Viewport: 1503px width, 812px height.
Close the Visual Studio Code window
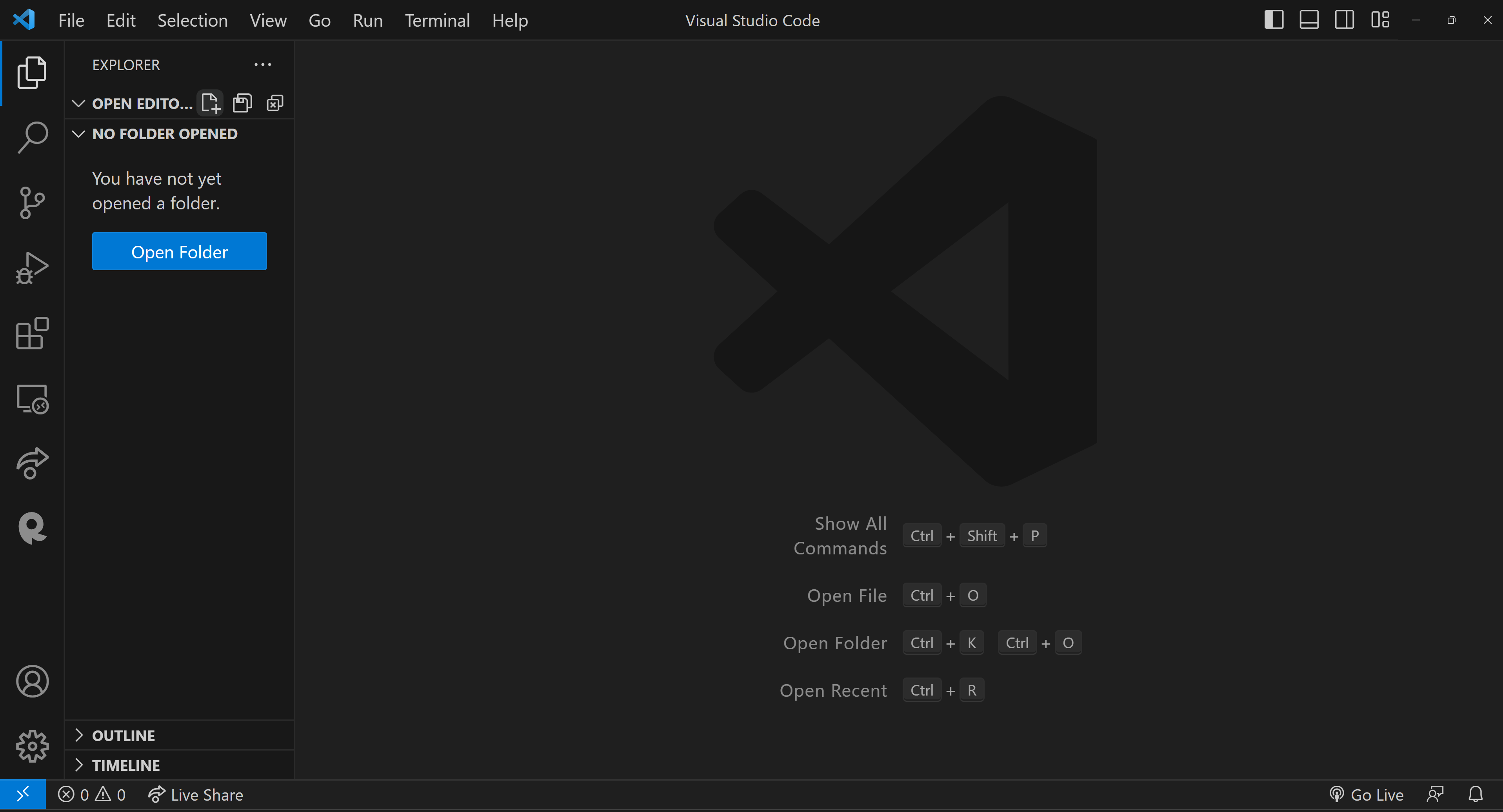(x=1487, y=20)
